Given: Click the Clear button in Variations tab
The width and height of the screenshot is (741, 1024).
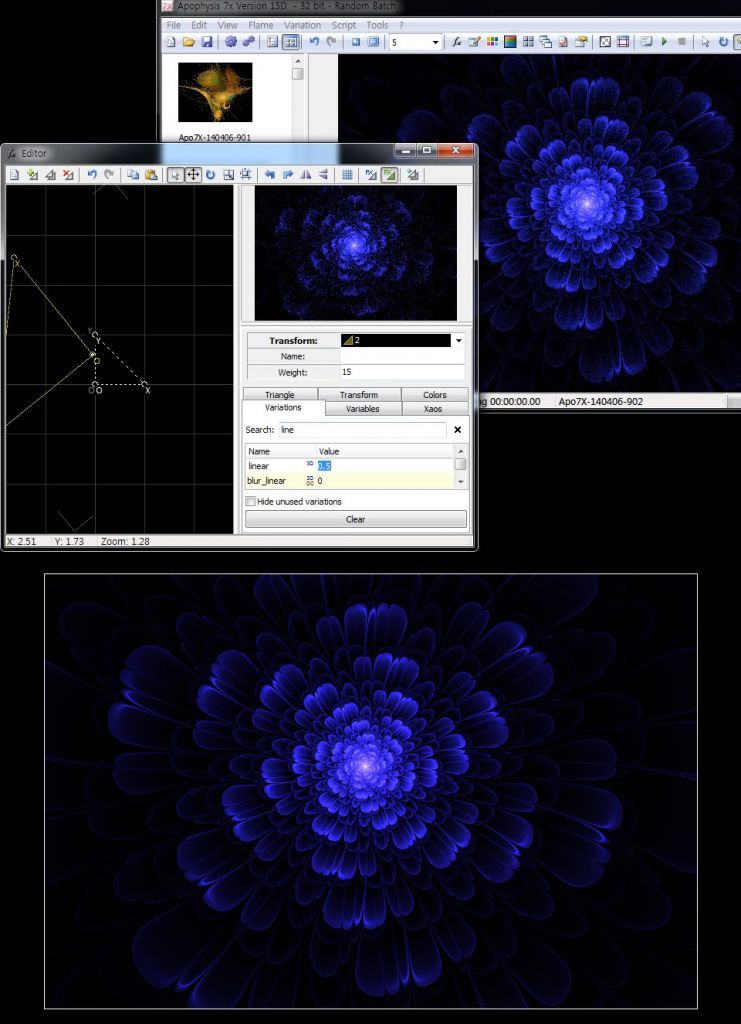Looking at the screenshot, I should coord(356,519).
